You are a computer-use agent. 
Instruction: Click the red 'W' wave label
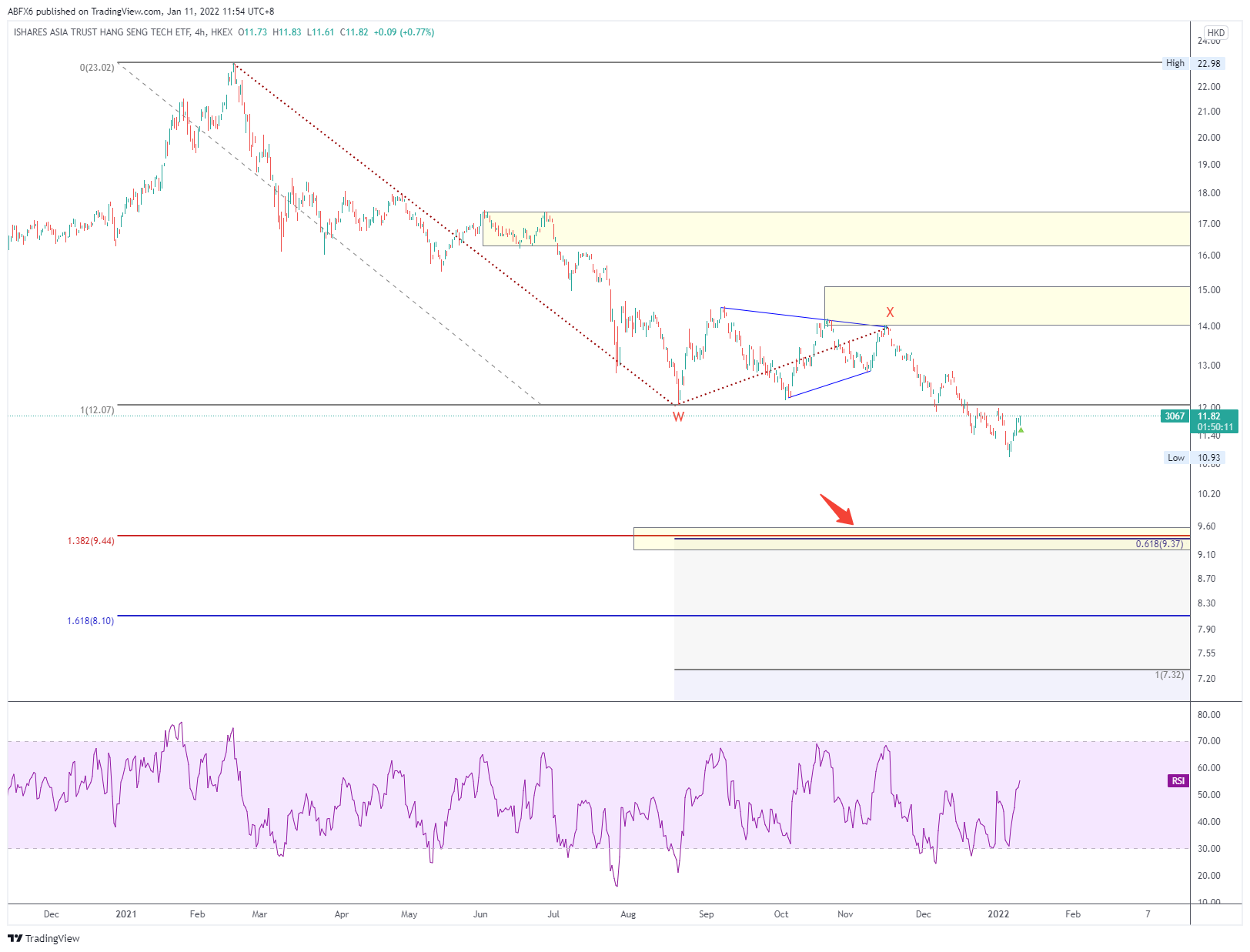pyautogui.click(x=678, y=417)
